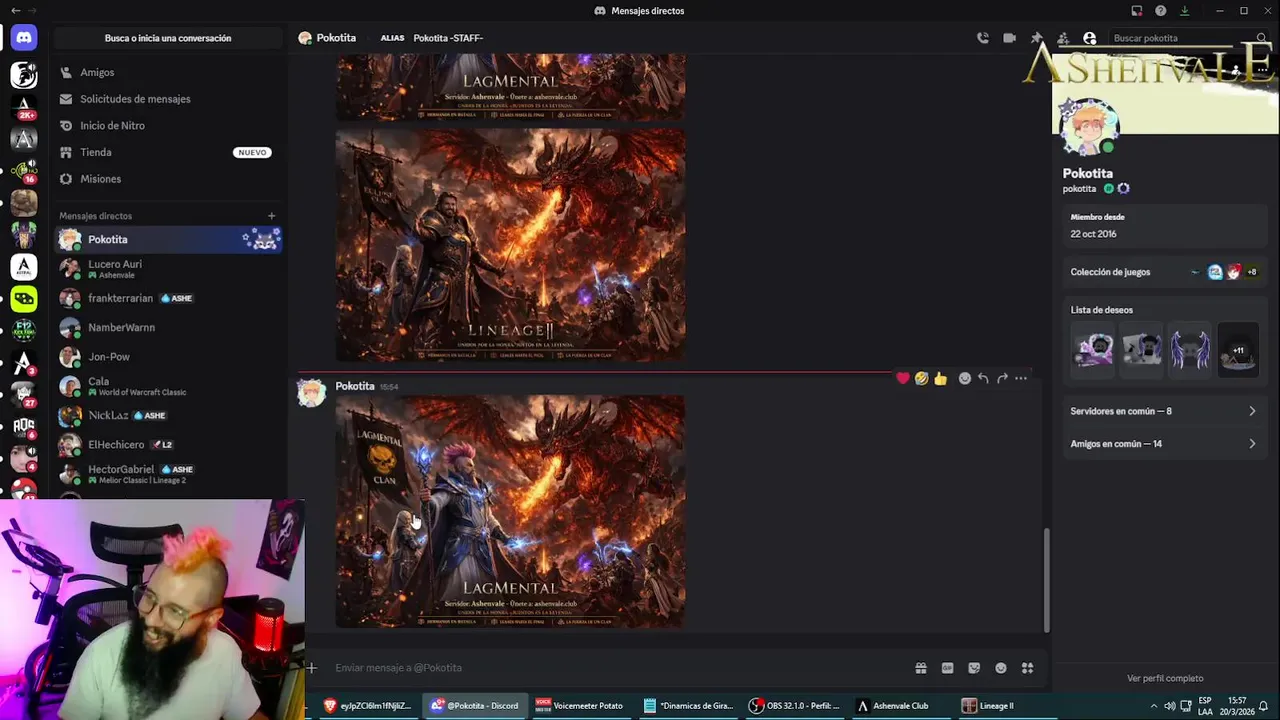Open the Lagmental Clan wizard image
Image resolution: width=1280 pixels, height=720 pixels.
click(x=510, y=511)
